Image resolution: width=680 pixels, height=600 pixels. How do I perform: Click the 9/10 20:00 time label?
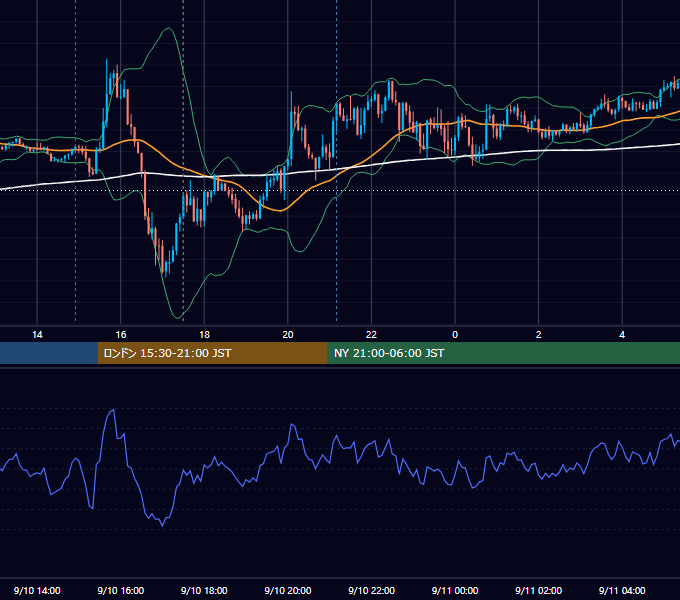288,590
